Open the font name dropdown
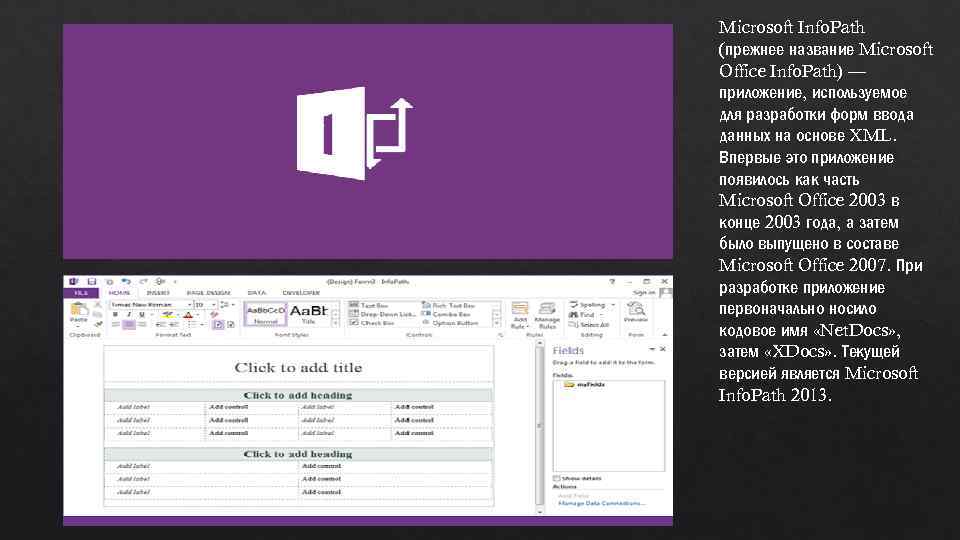960x540 pixels. tap(190, 304)
